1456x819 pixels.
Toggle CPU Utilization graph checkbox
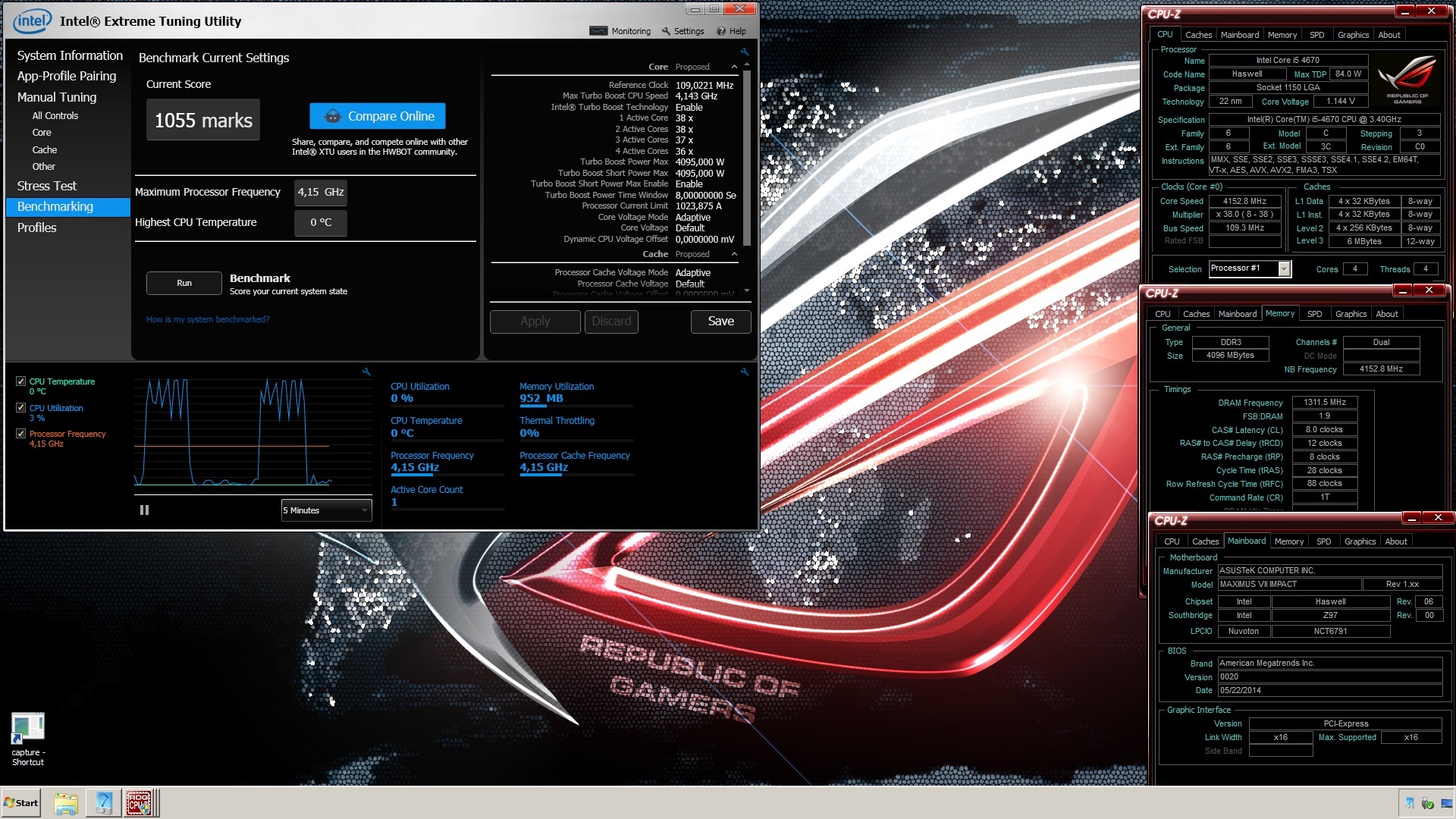pos(21,407)
